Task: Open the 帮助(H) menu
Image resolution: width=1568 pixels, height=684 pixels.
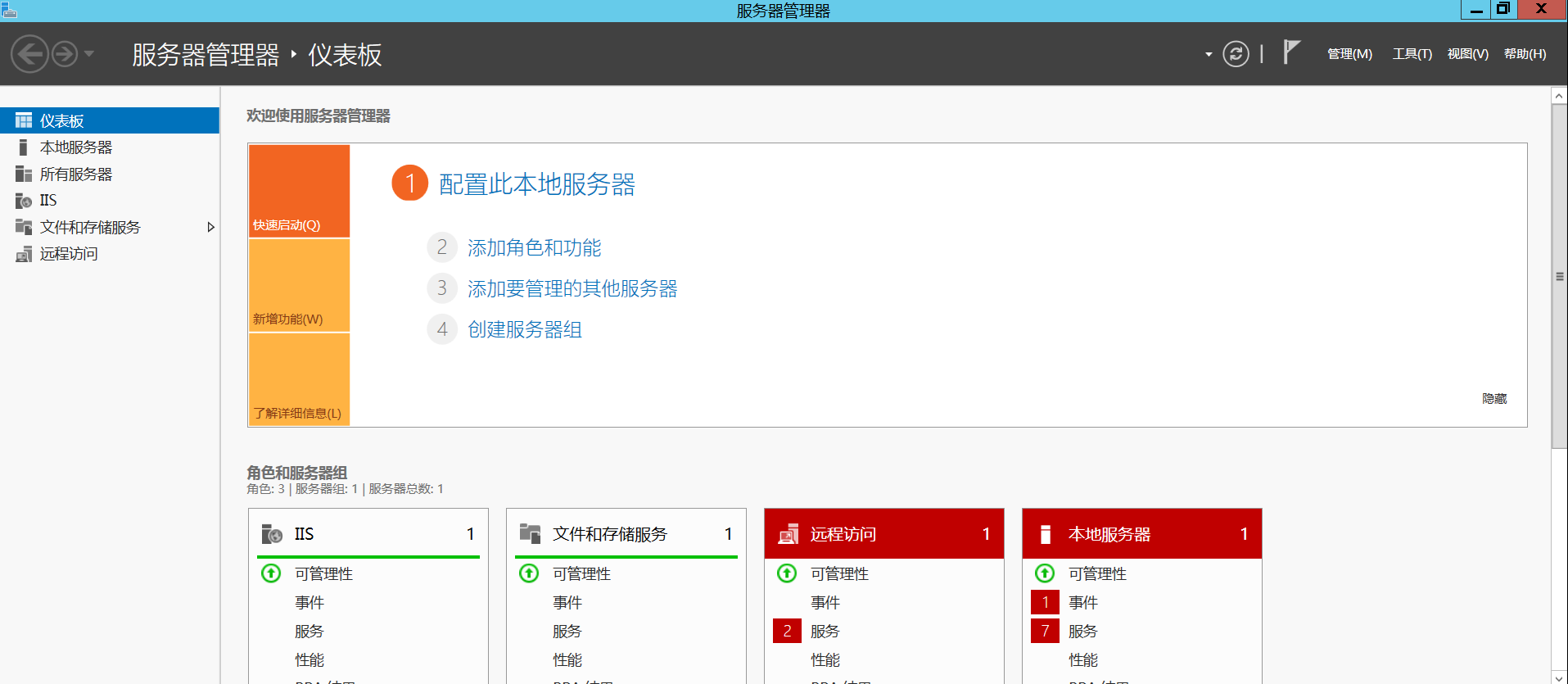Action: (x=1525, y=54)
